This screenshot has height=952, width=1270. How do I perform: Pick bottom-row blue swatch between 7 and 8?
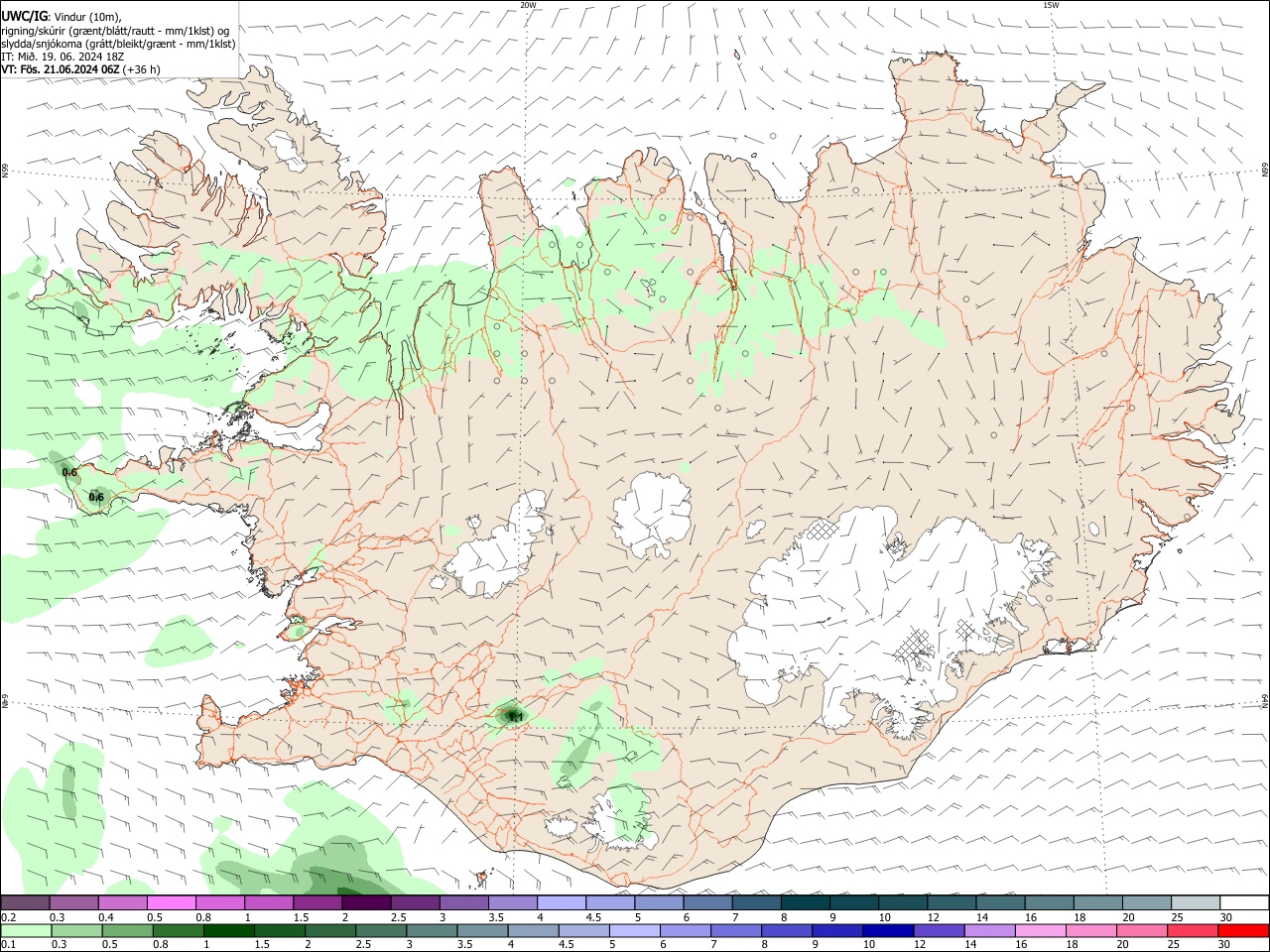tap(736, 930)
